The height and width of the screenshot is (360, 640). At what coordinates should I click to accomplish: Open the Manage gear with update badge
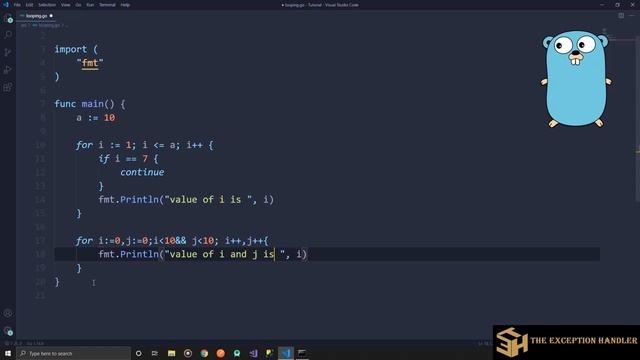[8, 331]
